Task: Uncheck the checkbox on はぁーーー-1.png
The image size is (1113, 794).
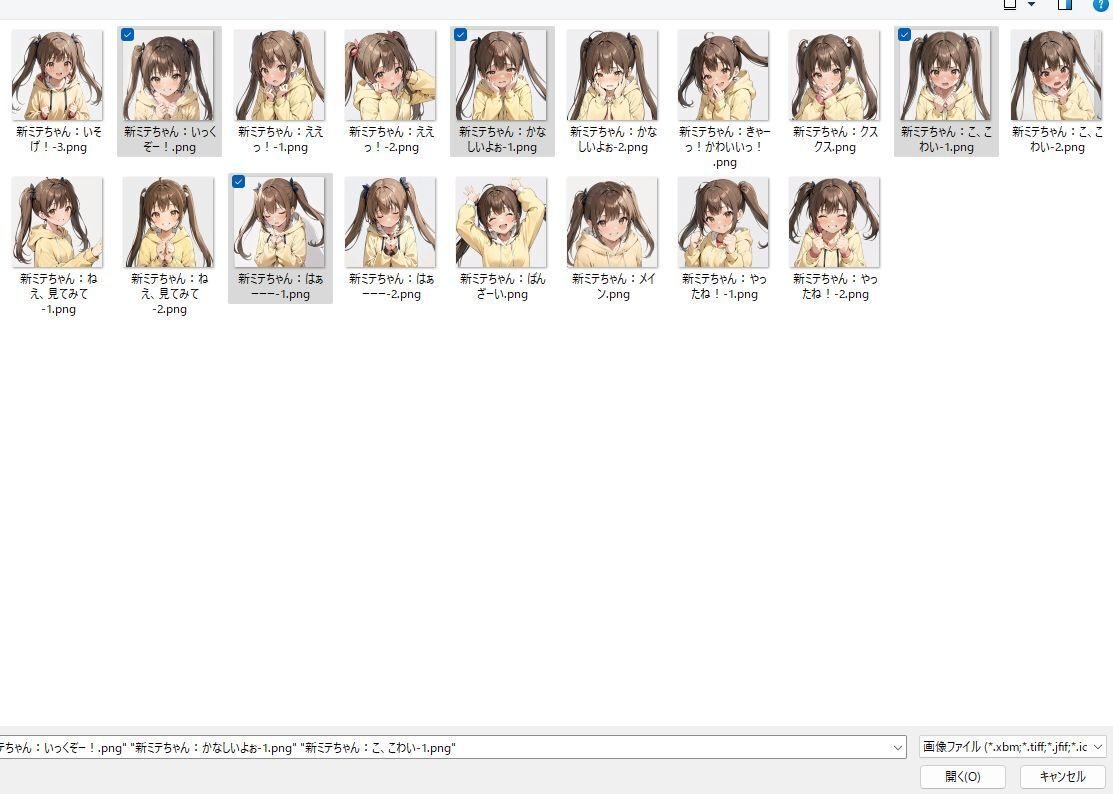Action: pos(238,182)
